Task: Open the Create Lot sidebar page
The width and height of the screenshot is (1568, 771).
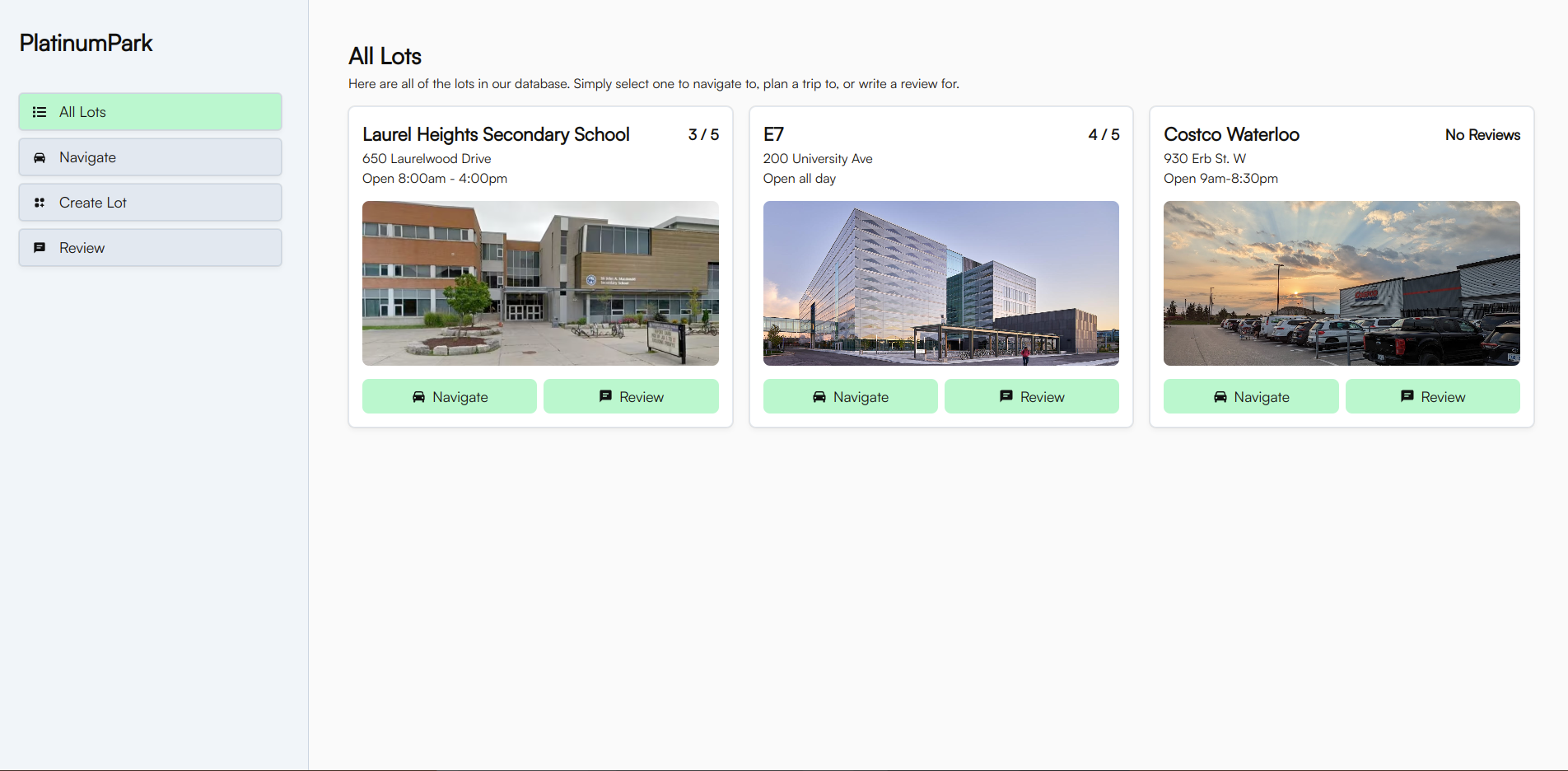Action: click(x=151, y=203)
